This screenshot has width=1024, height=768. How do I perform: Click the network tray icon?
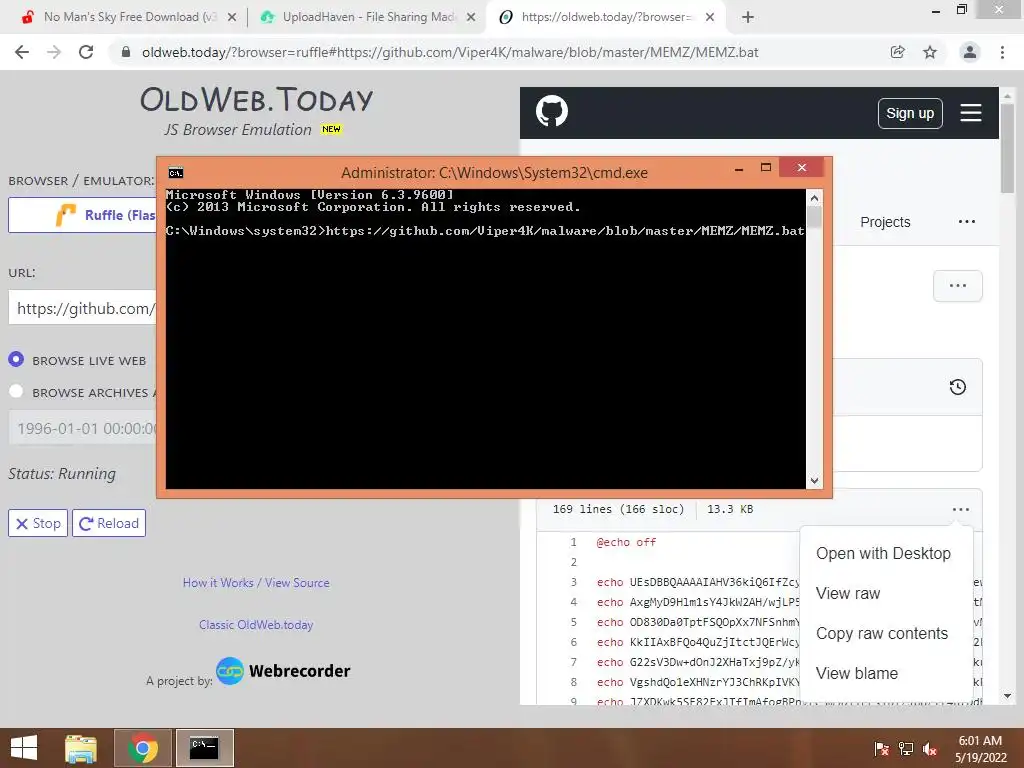906,749
